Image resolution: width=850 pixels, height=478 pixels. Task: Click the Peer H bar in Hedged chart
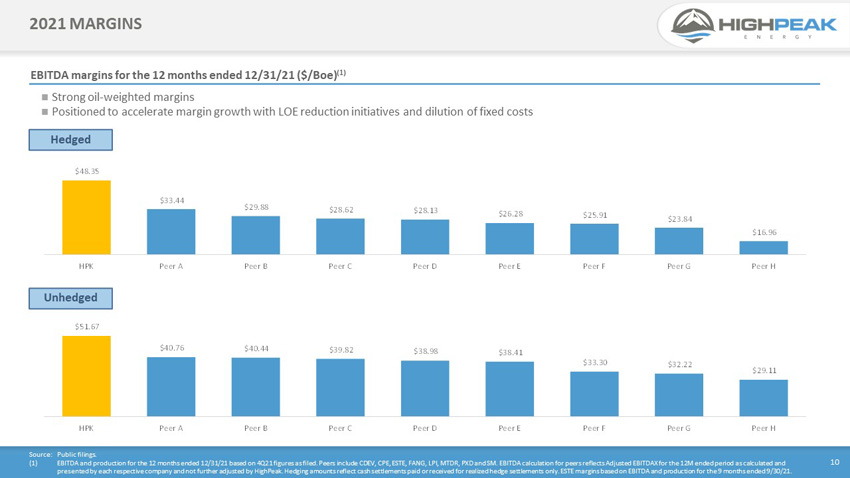tap(763, 248)
